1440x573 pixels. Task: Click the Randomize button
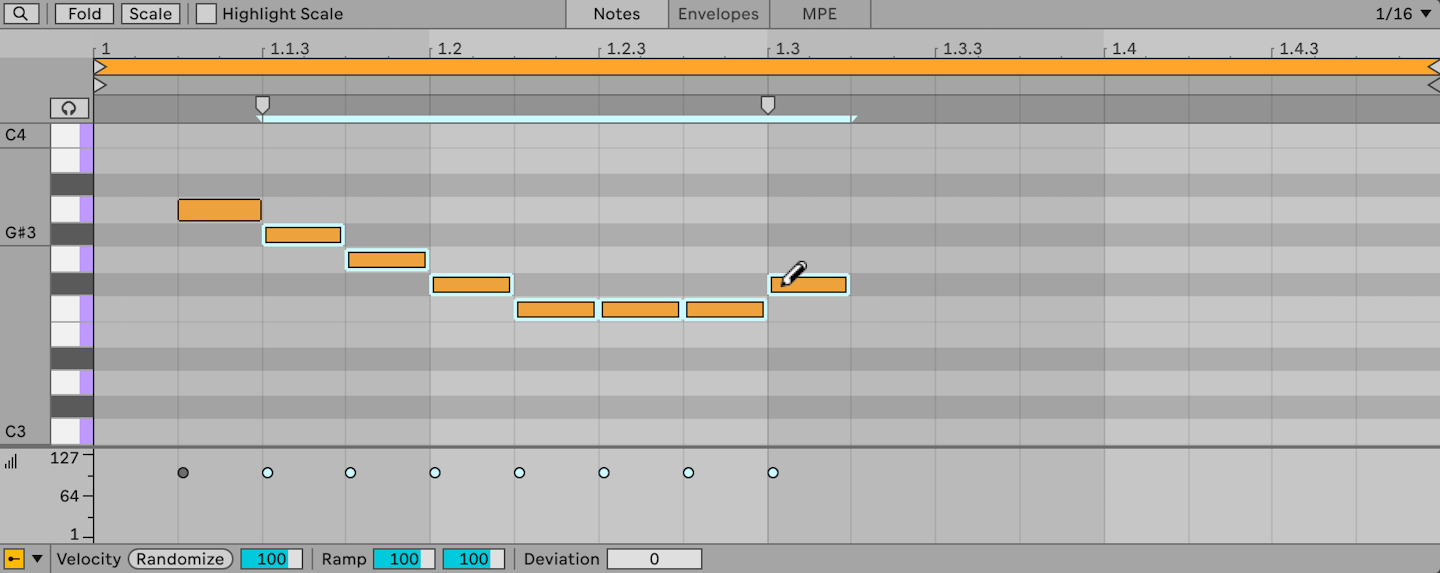(180, 559)
